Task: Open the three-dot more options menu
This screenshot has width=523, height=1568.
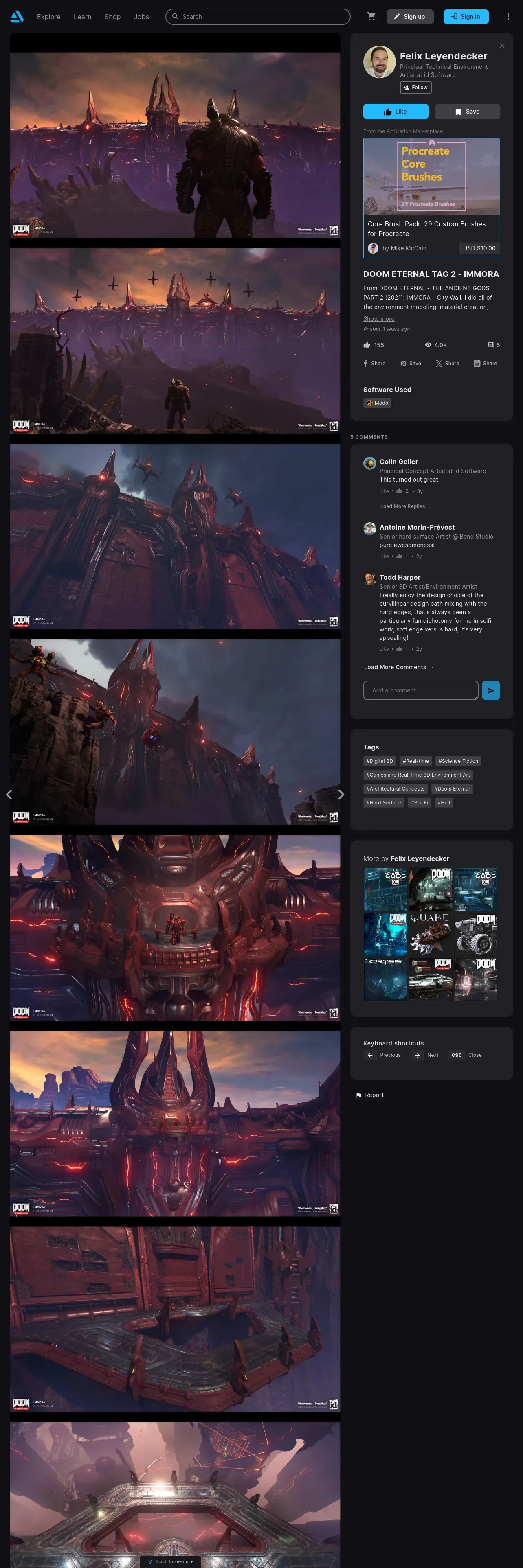Action: (508, 16)
